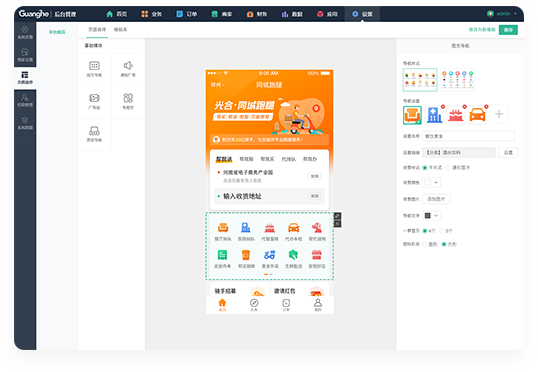Select the 代排队 tab in phone preview
Viewport: 538px width, 372px height.
point(289,159)
